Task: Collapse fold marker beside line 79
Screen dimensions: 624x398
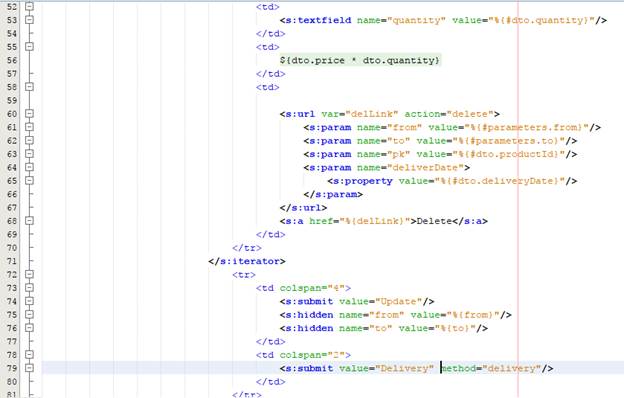Action: coord(29,368)
